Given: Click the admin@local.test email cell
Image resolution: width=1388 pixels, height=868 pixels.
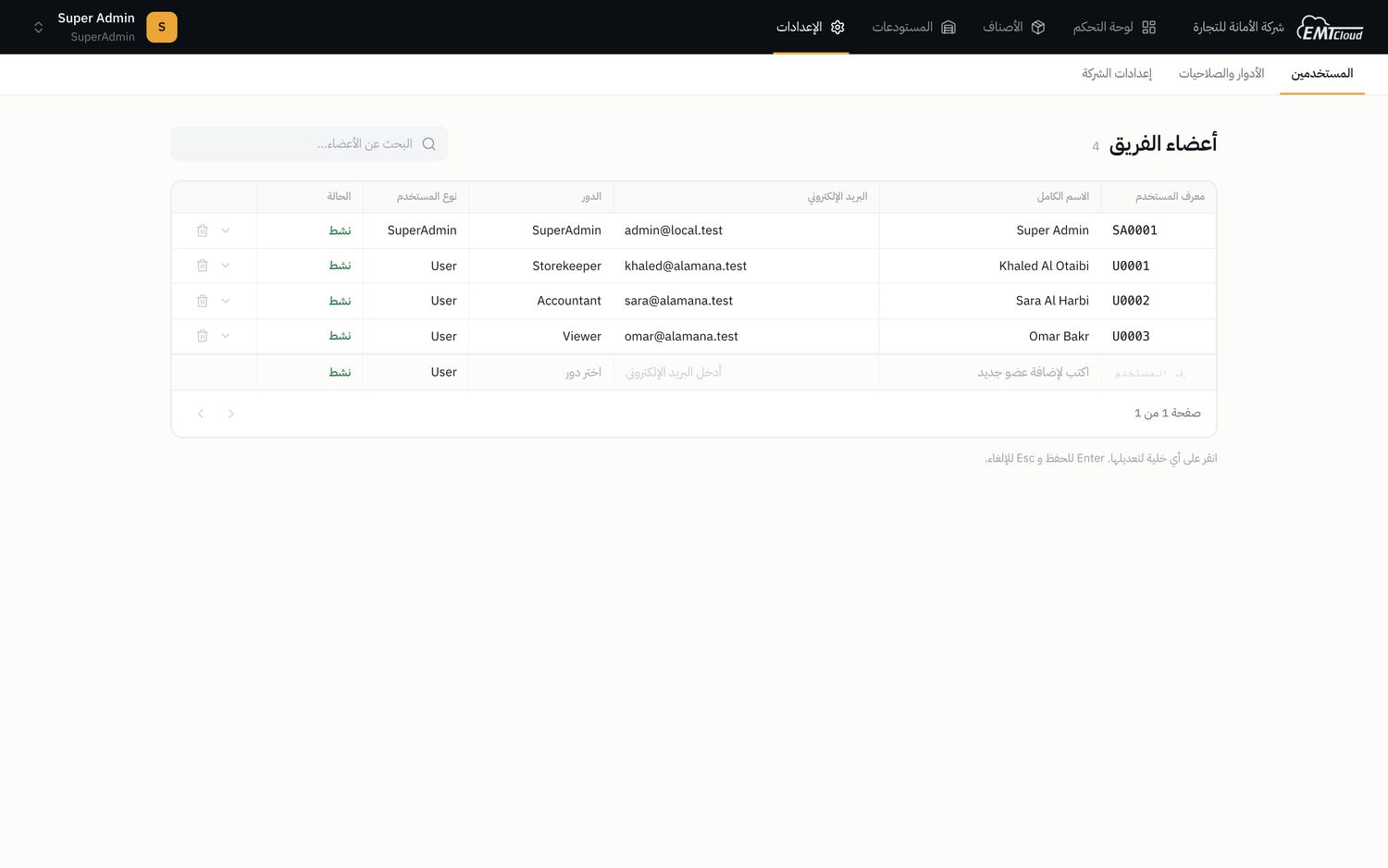Looking at the screenshot, I should point(746,230).
